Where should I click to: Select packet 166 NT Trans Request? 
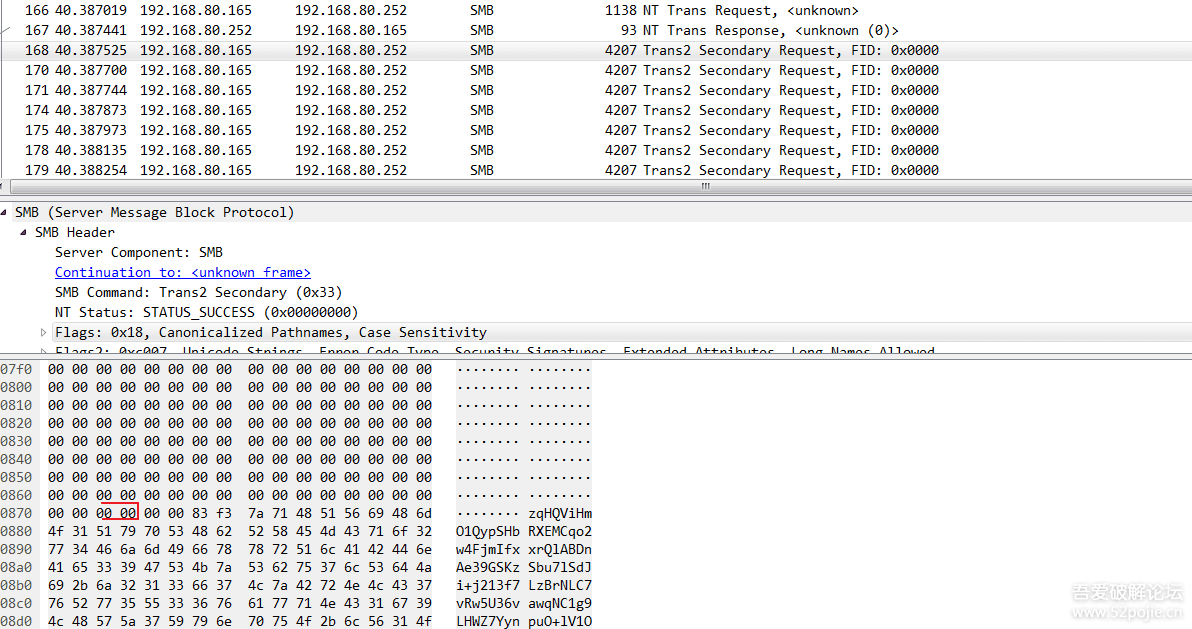click(480, 10)
